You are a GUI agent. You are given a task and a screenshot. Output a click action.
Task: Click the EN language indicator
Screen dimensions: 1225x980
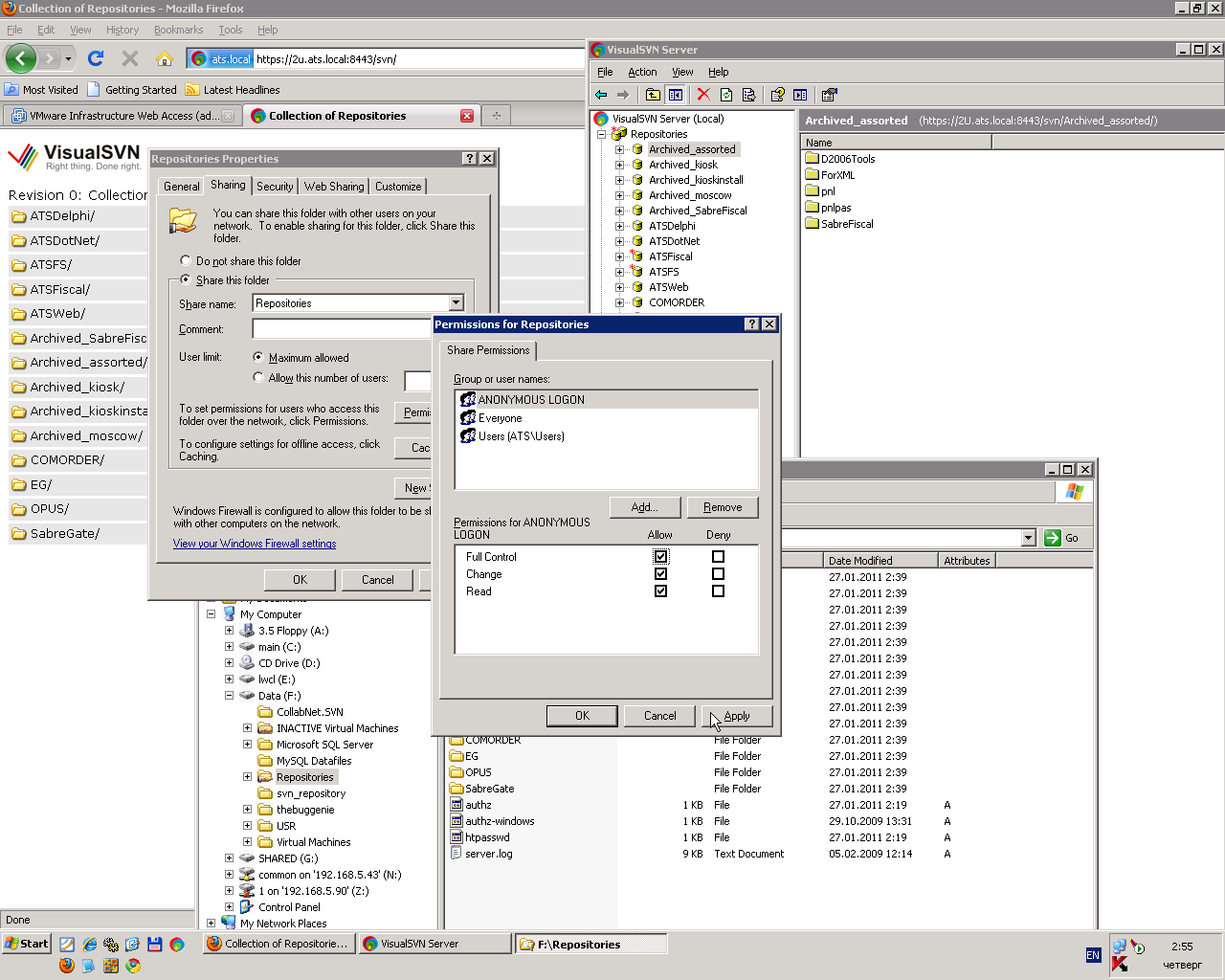(x=1093, y=955)
